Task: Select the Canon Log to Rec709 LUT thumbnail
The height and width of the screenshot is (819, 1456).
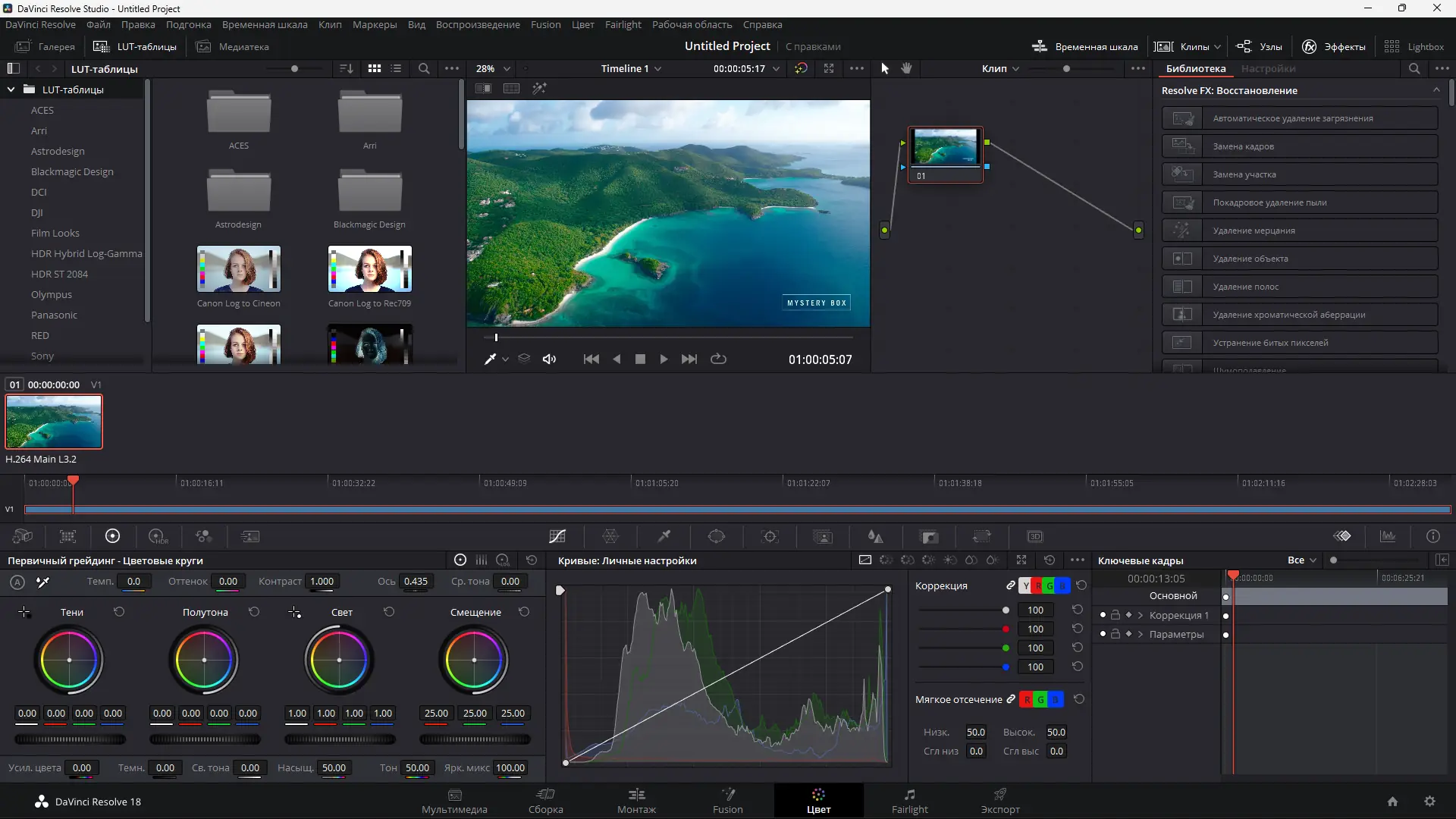Action: click(369, 269)
